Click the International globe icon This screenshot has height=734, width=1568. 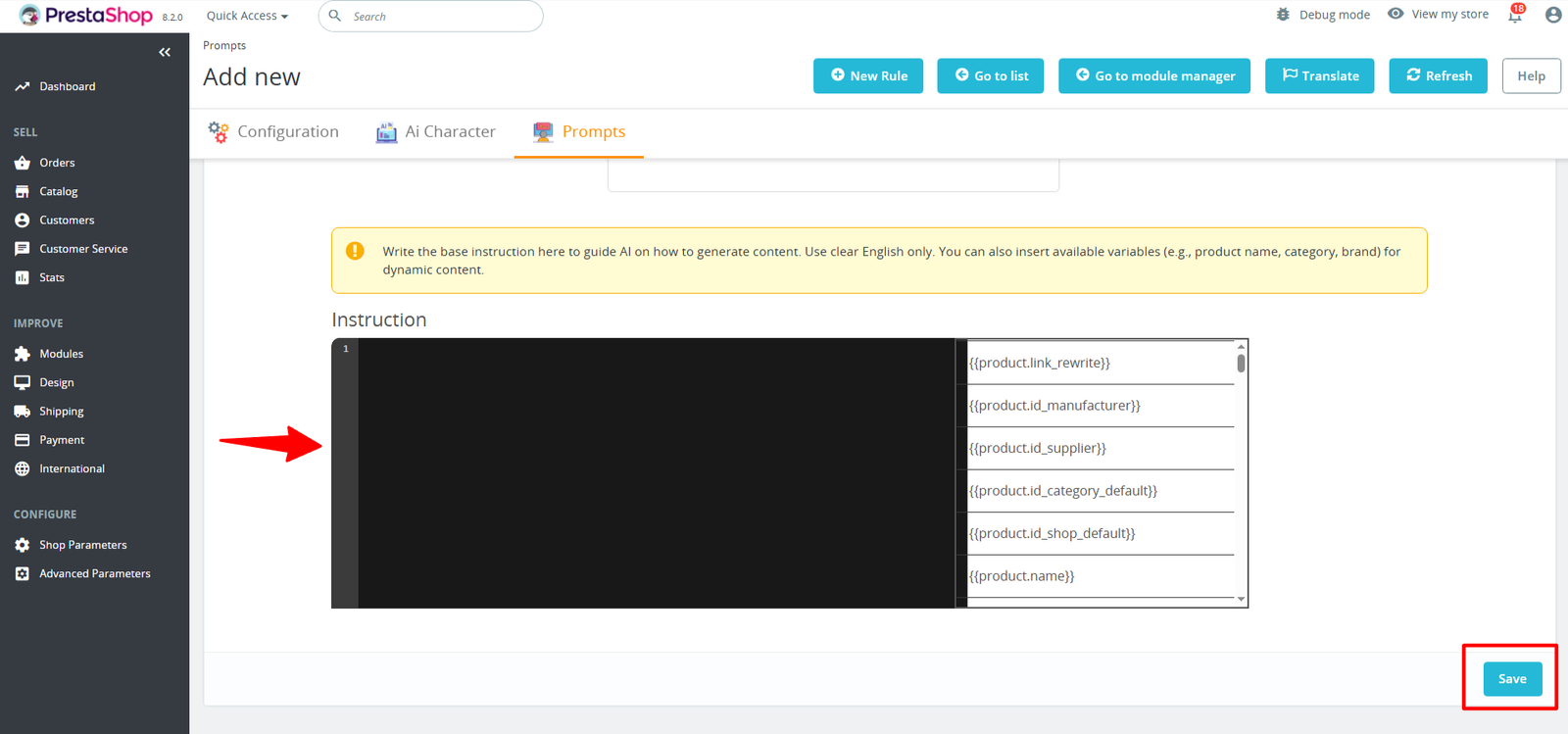point(23,468)
